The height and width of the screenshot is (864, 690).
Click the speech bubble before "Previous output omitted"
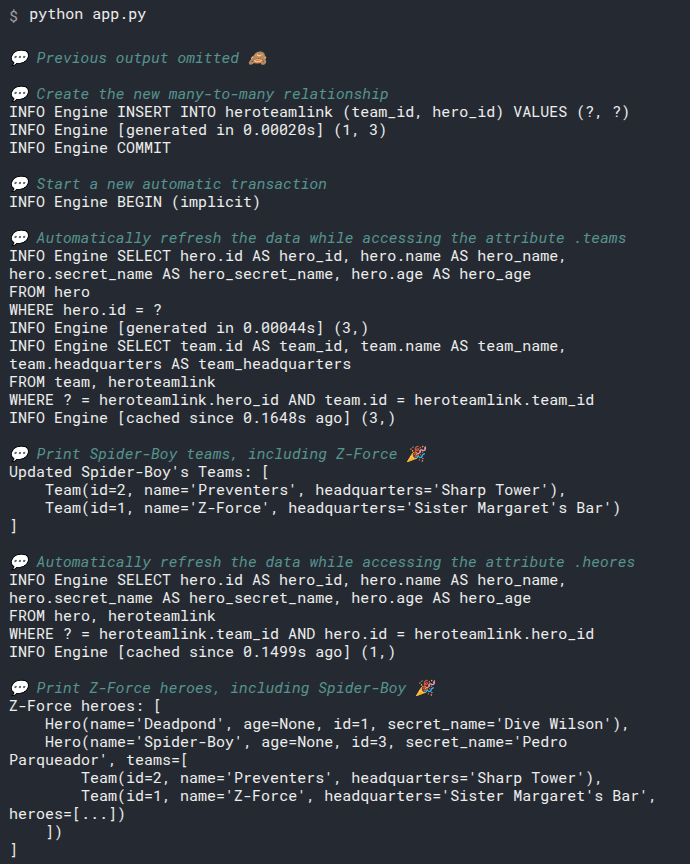tap(19, 58)
